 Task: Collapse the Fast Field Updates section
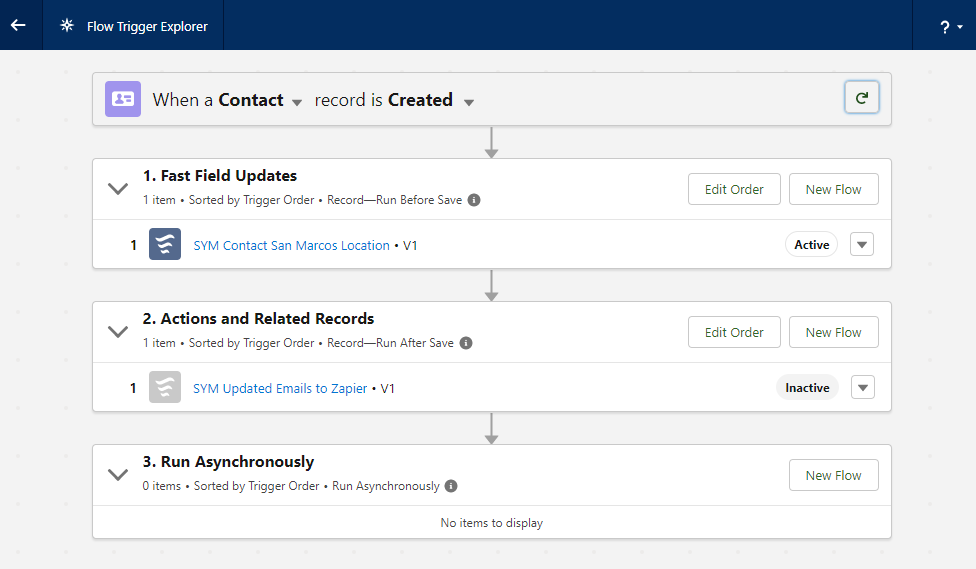[x=118, y=188]
